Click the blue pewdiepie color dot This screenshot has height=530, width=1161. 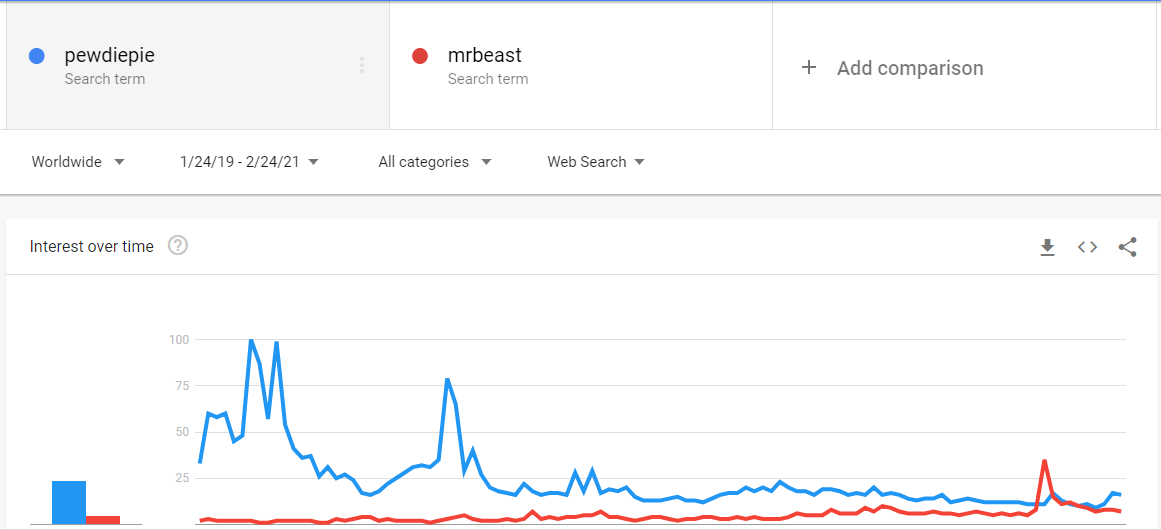point(36,56)
